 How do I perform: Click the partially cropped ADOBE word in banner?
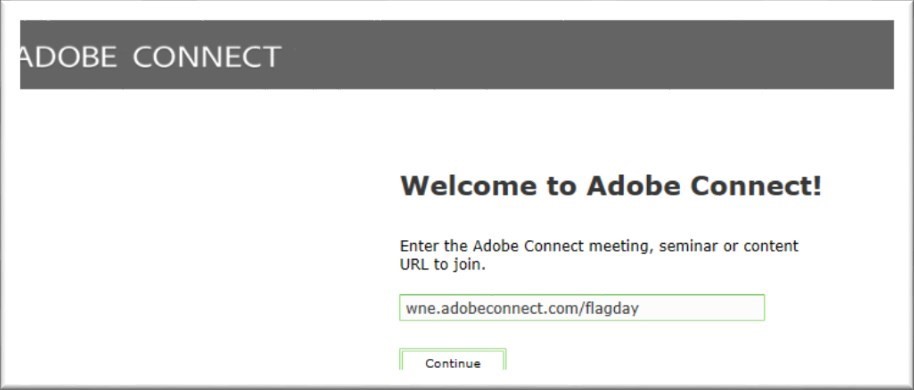point(68,57)
